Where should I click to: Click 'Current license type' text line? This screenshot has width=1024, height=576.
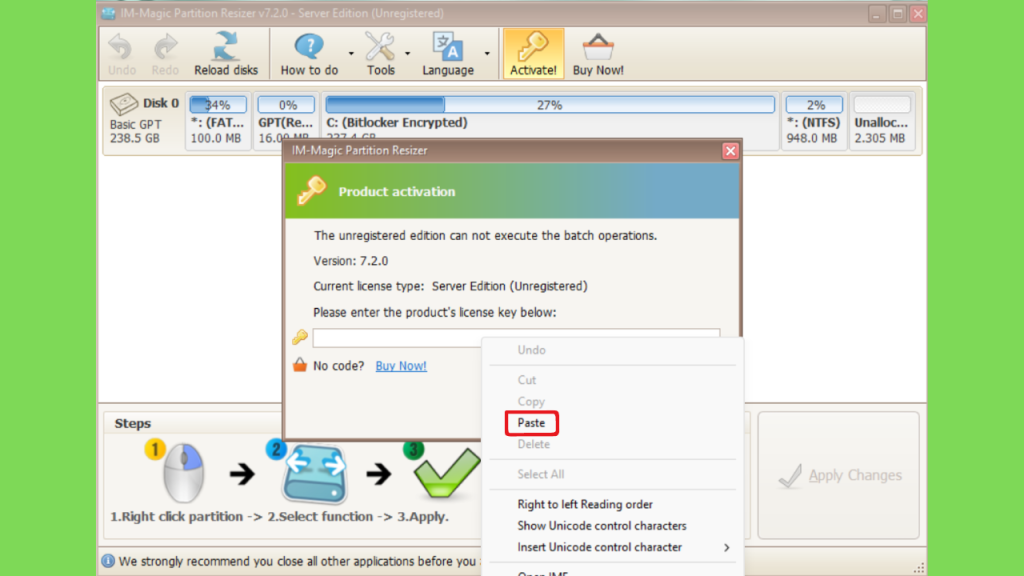450,286
